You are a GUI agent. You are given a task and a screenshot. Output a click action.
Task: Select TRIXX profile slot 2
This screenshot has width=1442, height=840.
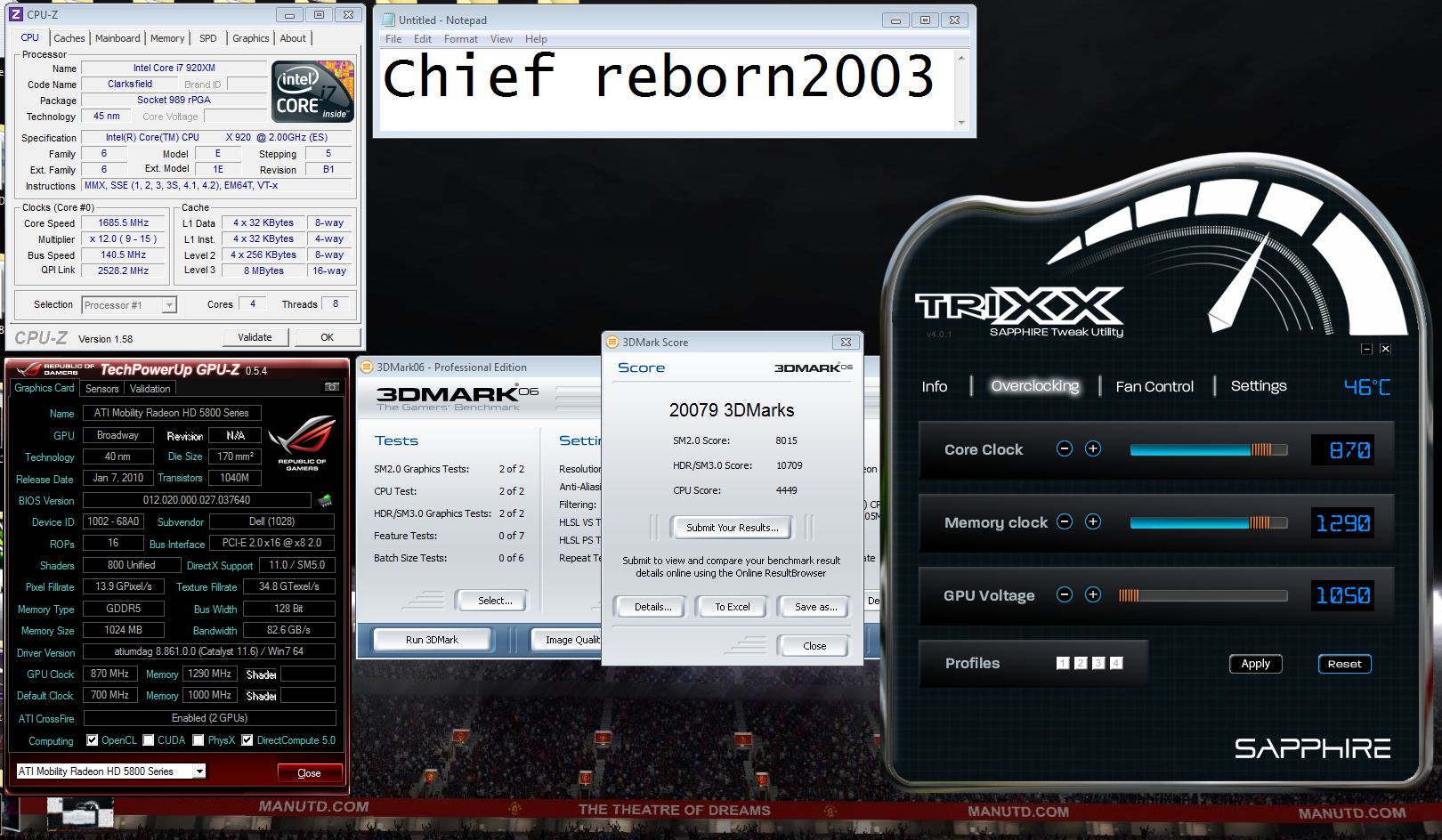[x=1081, y=663]
